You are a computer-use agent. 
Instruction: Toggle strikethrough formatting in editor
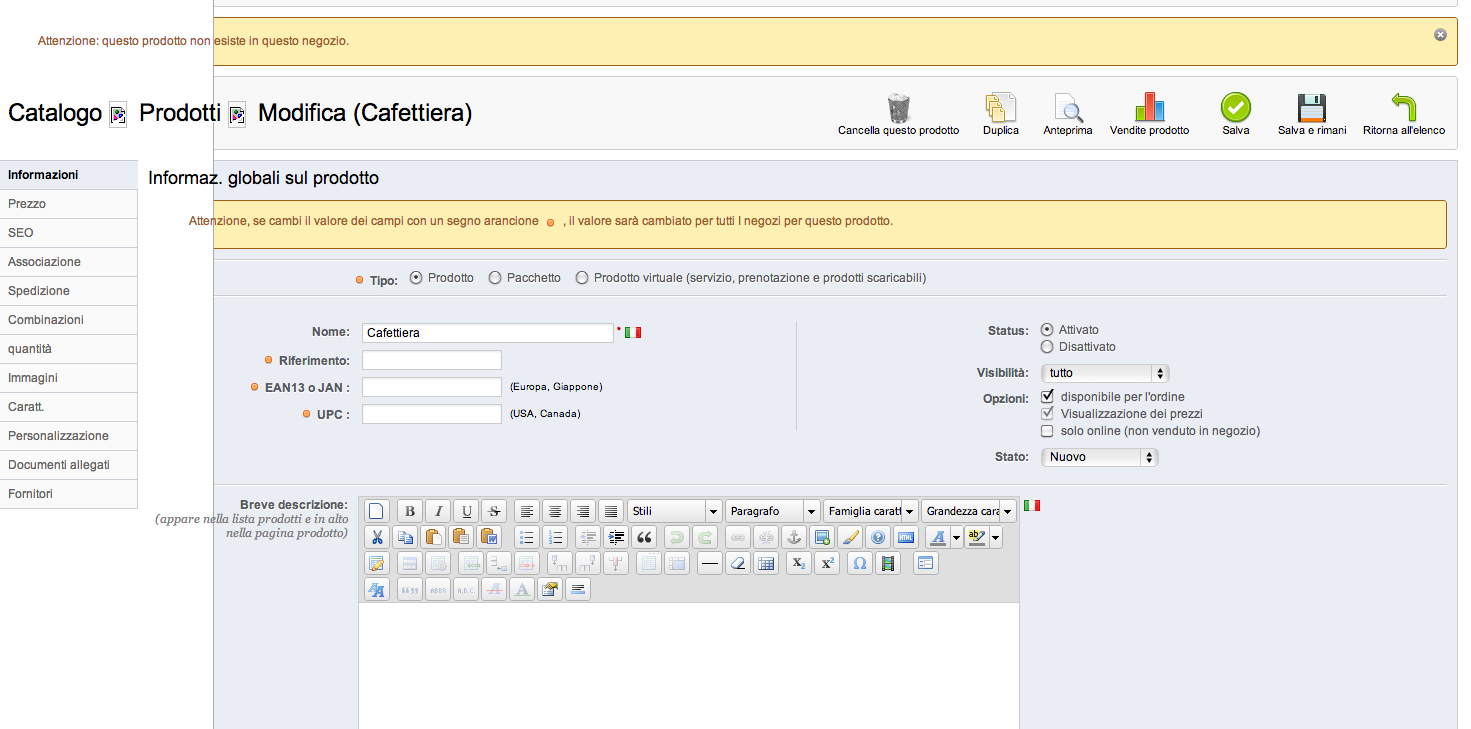tap(493, 511)
